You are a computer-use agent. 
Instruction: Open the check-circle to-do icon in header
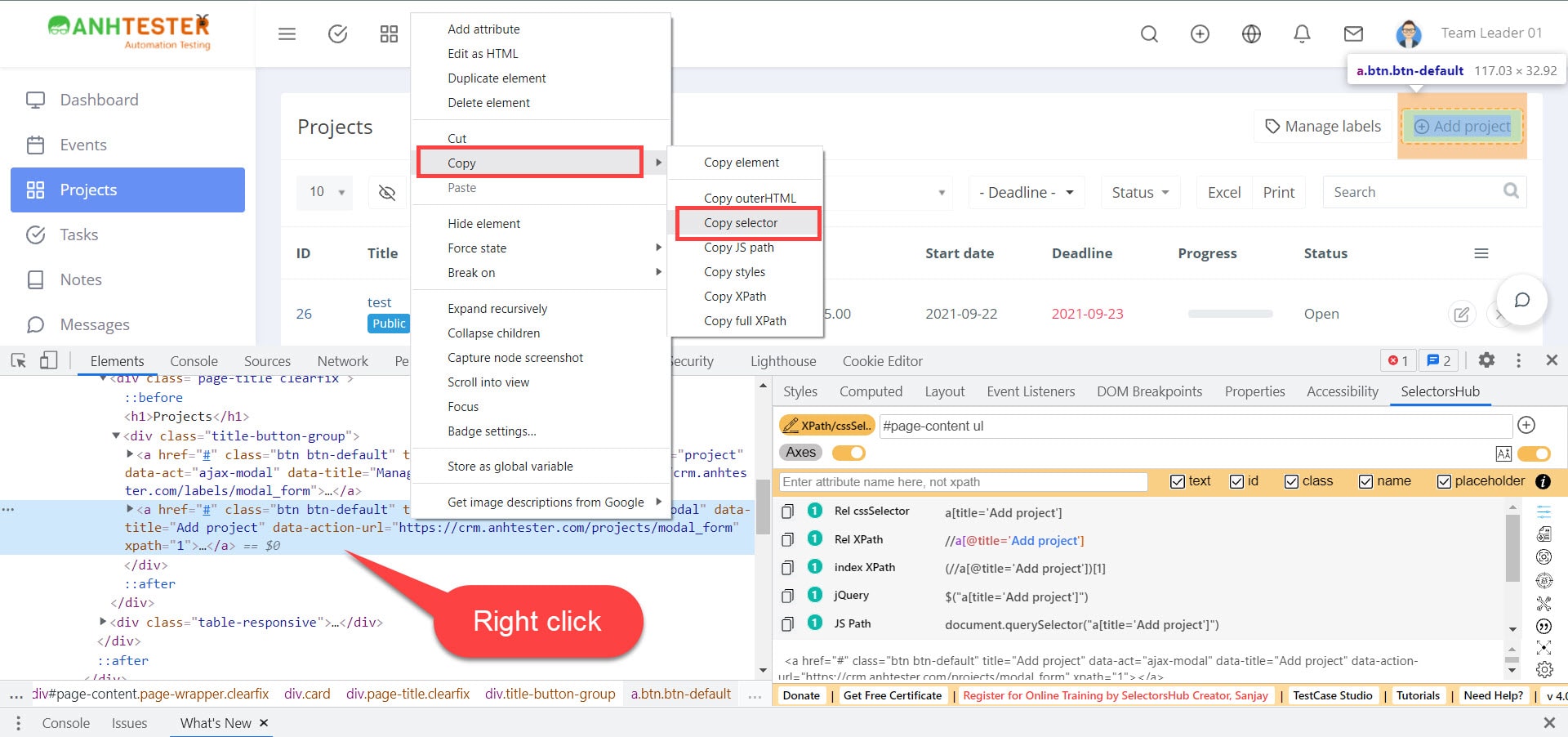coord(337,34)
